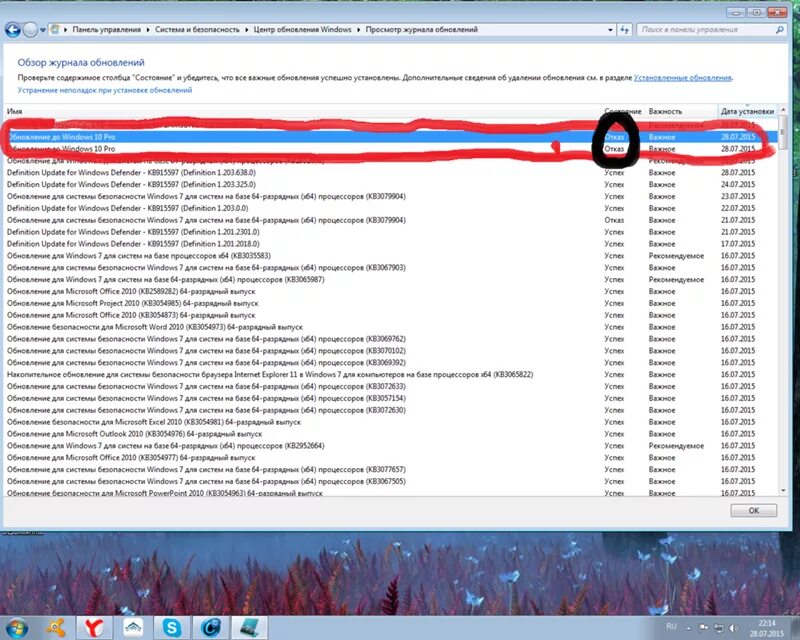This screenshot has width=800, height=640.
Task: Select the KB3067903 security update row
Action: (x=391, y=267)
